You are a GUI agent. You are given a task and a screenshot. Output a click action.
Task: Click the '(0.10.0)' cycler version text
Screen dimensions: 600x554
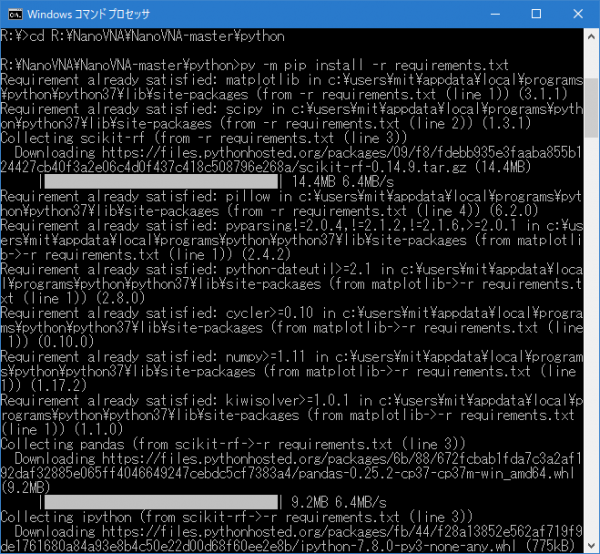click(x=66, y=342)
